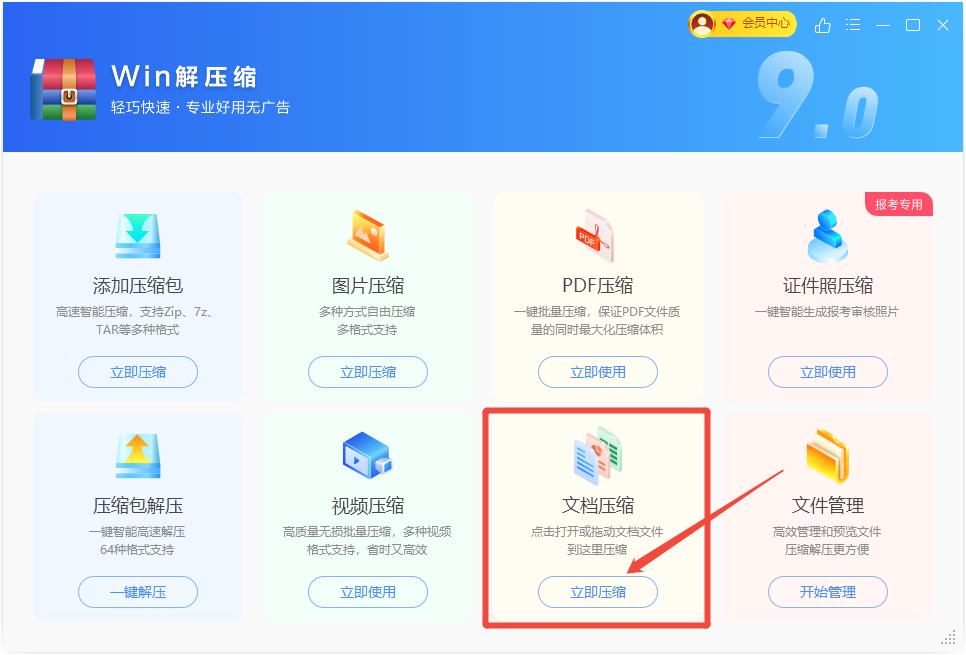
Task: Click the 文档压缩 documents icon
Action: tap(598, 456)
